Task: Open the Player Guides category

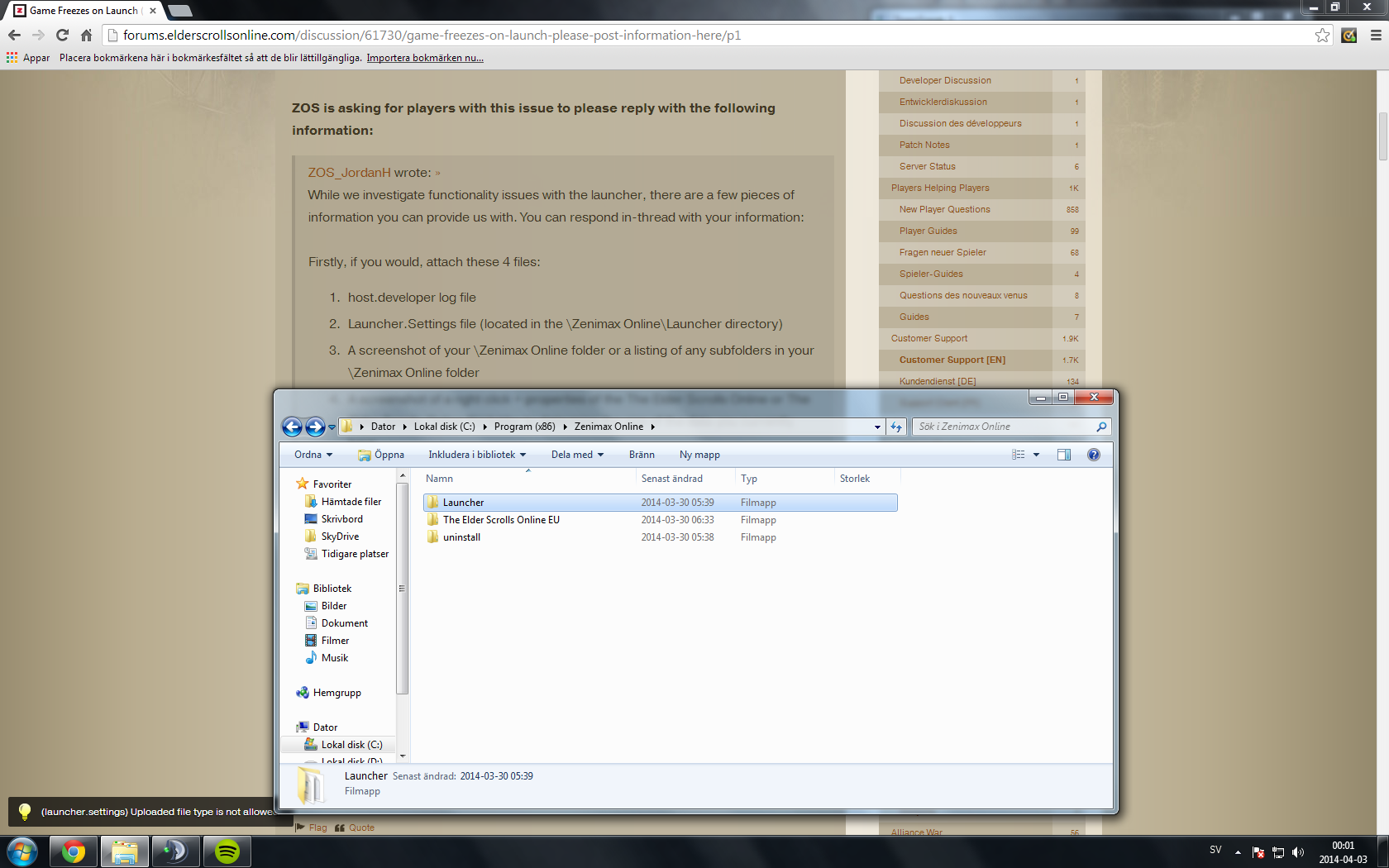Action: click(928, 231)
